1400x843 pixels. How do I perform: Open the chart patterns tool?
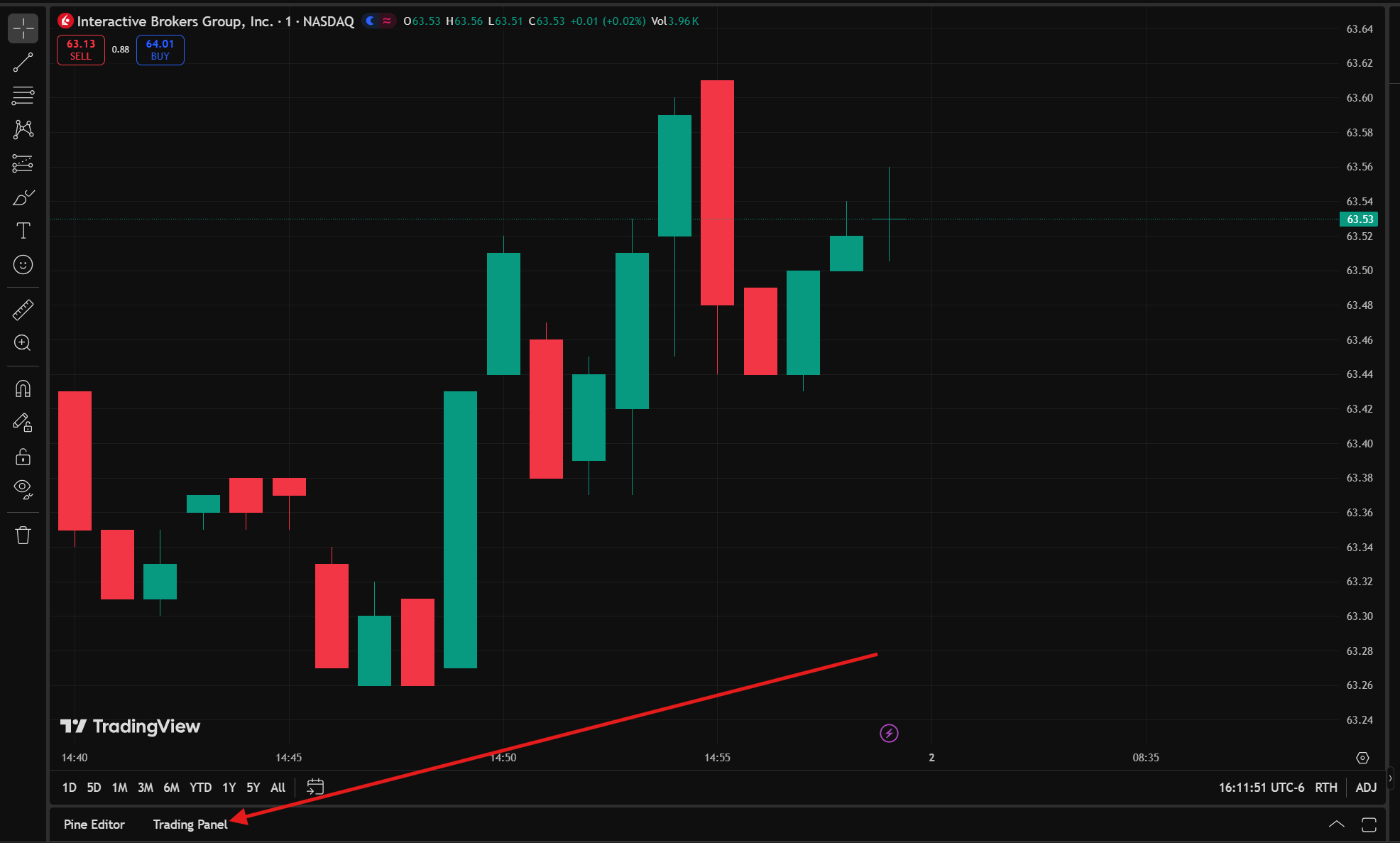(x=23, y=129)
